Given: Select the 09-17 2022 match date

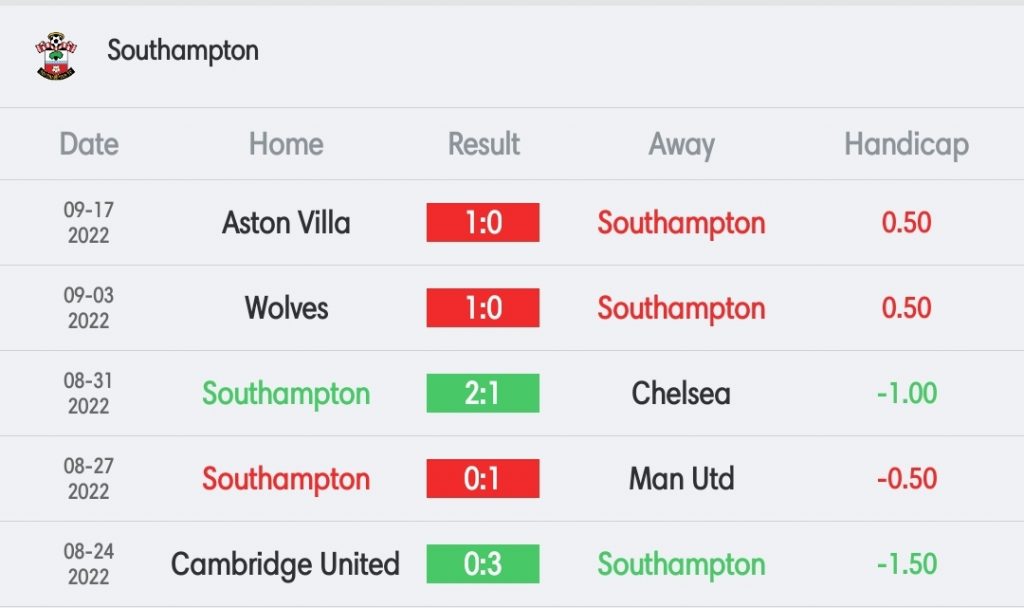Looking at the screenshot, I should (89, 223).
